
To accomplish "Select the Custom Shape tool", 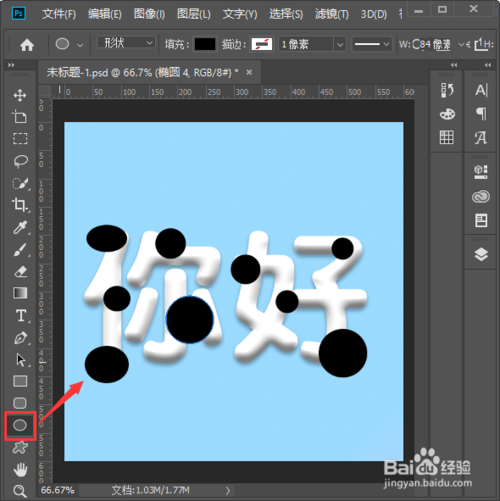I will [x=20, y=447].
